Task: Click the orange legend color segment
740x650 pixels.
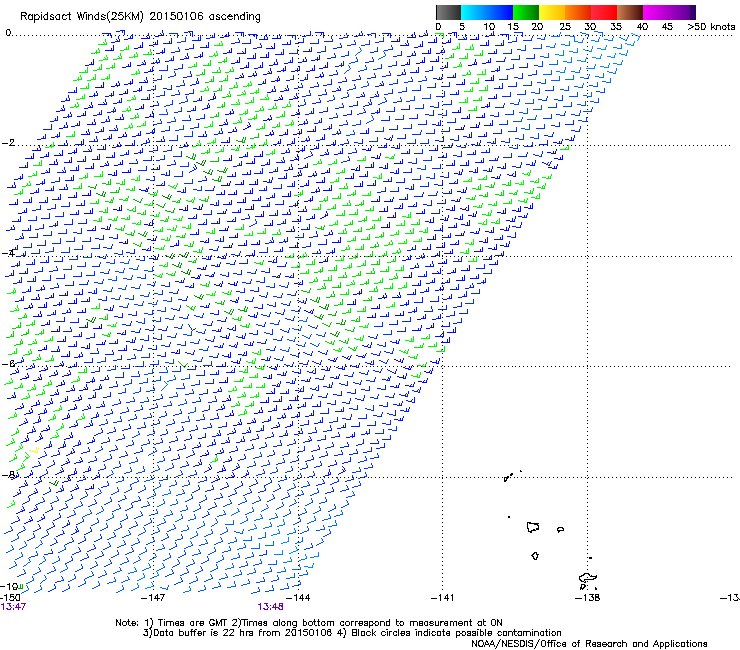Action: [x=578, y=12]
